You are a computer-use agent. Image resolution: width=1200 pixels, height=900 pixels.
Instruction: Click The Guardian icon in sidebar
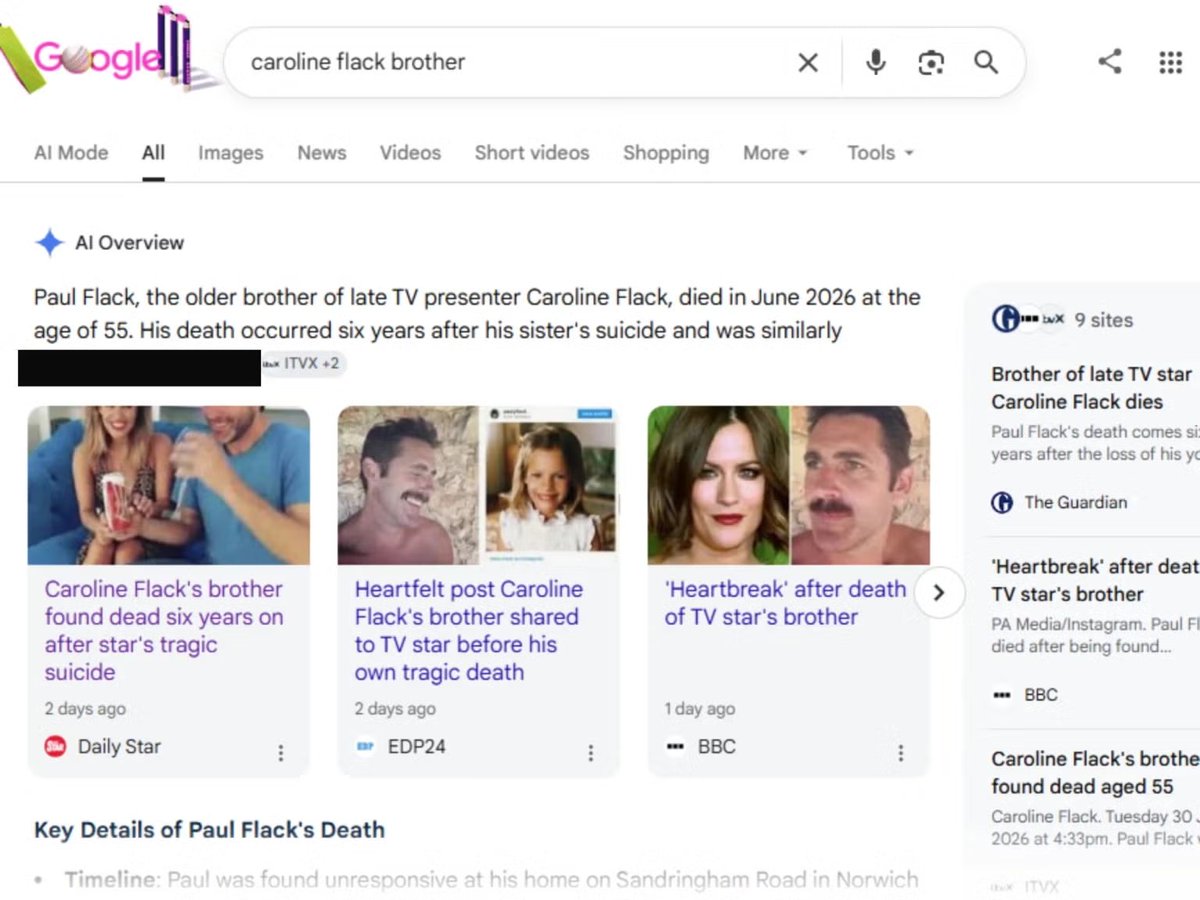[1002, 503]
